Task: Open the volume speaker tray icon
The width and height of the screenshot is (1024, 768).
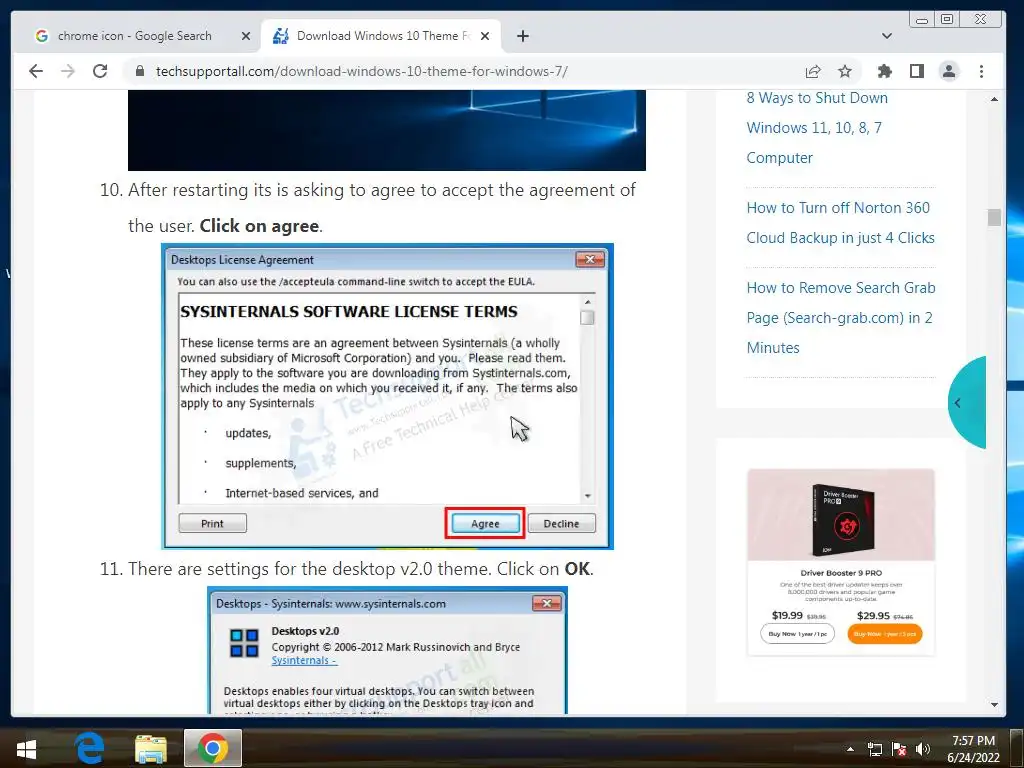Action: coord(923,749)
